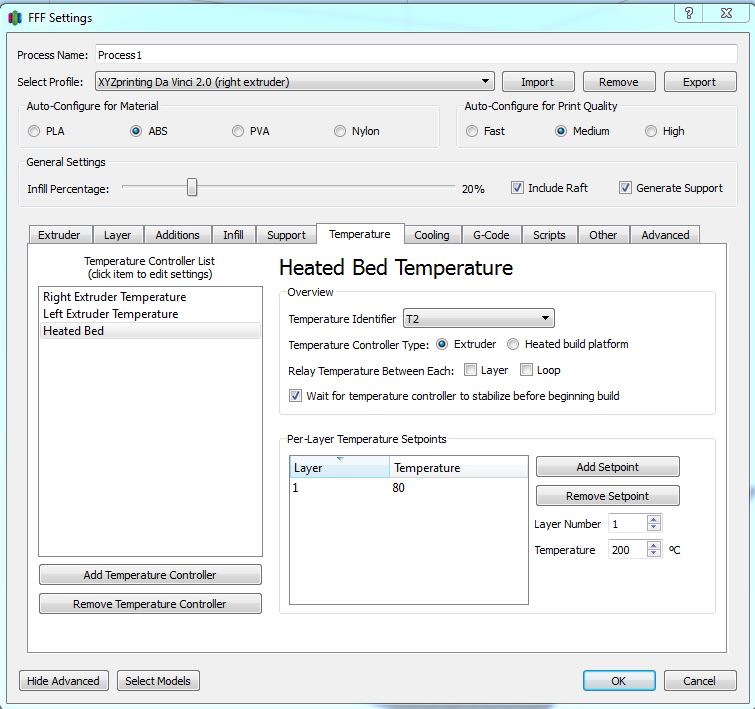Click the Process Name input field
Screen dimensions: 755x709
click(415, 55)
